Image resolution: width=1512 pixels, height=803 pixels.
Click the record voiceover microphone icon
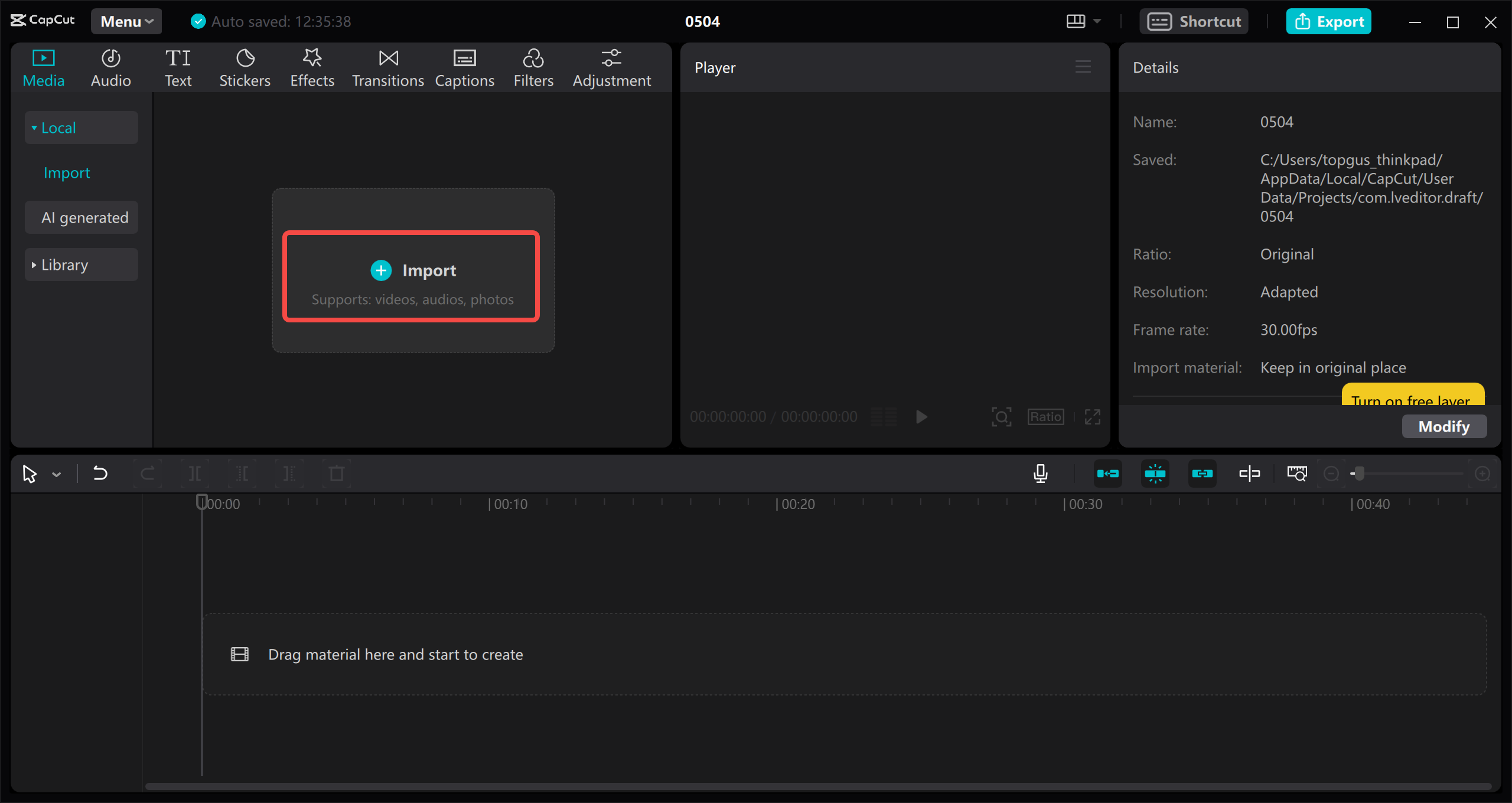(x=1041, y=473)
